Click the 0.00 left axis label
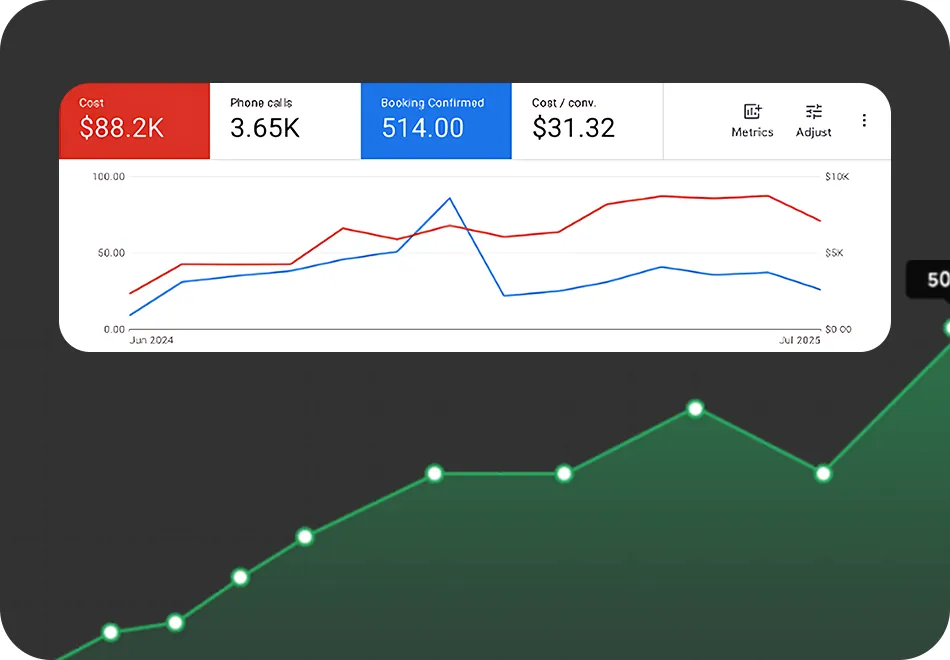950x660 pixels. pos(113,329)
